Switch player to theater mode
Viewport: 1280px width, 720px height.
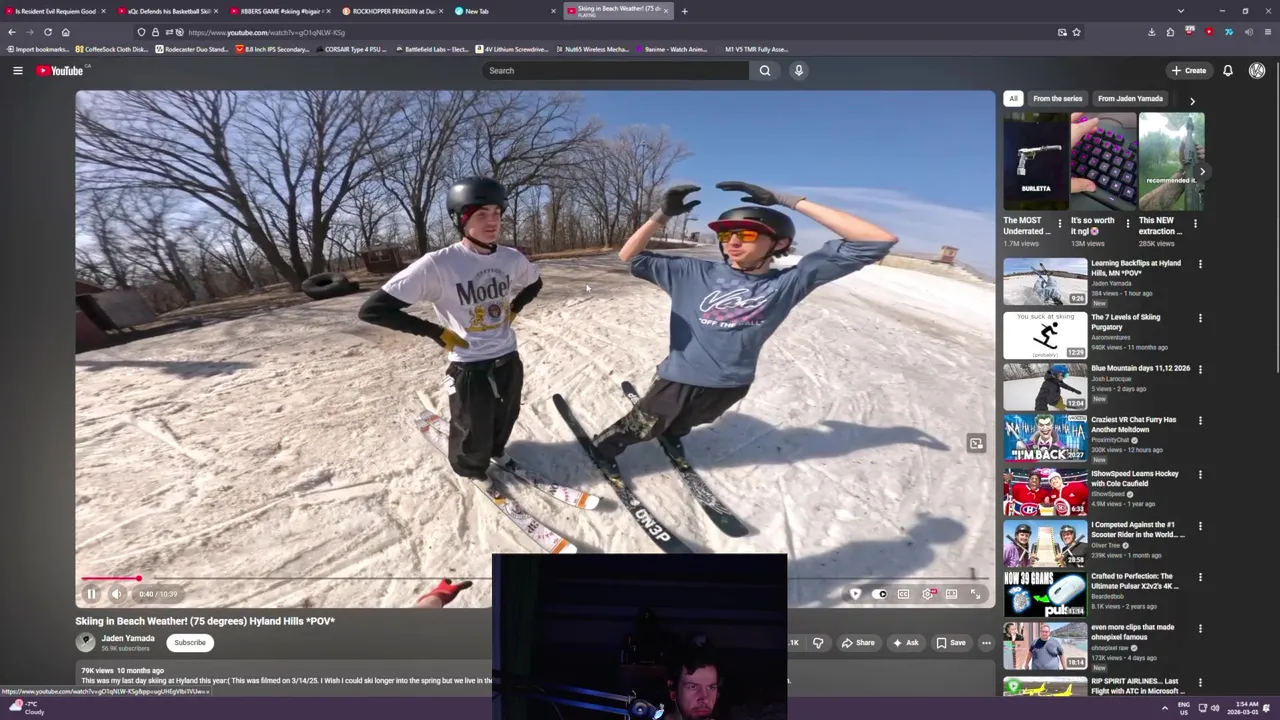(952, 594)
